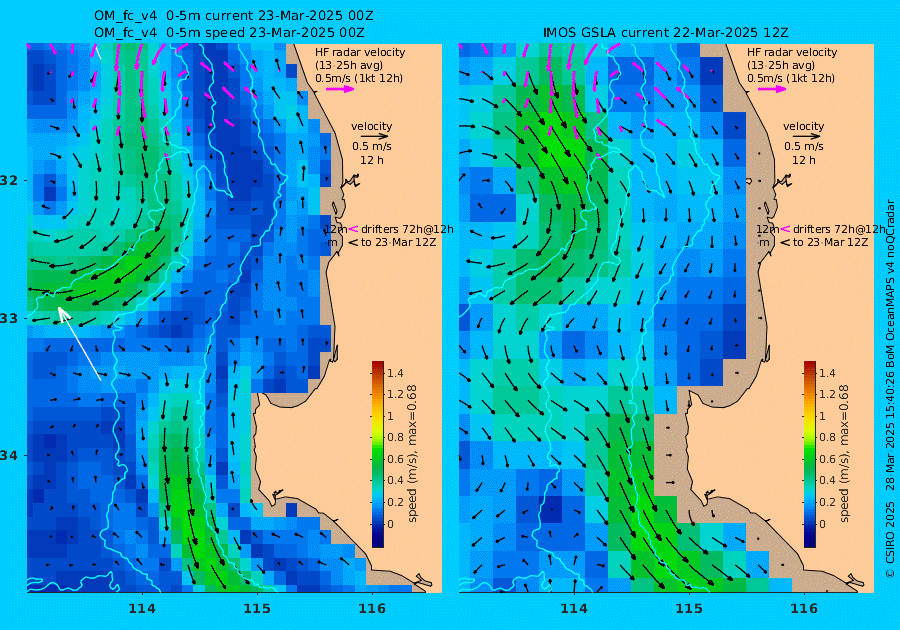The height and width of the screenshot is (630, 900).
Task: Click the 0.2 tick on the right color bar
Action: tap(827, 502)
